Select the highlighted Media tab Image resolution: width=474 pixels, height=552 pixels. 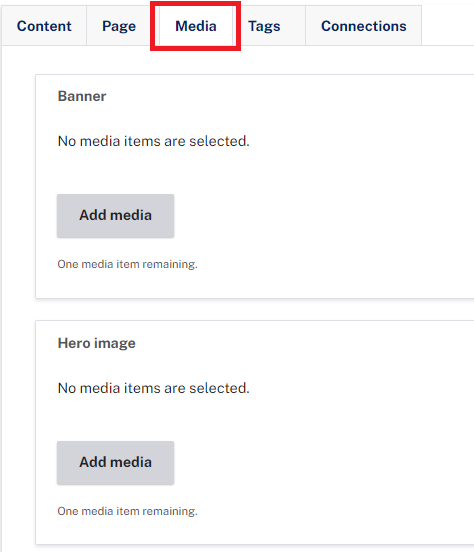click(x=196, y=26)
